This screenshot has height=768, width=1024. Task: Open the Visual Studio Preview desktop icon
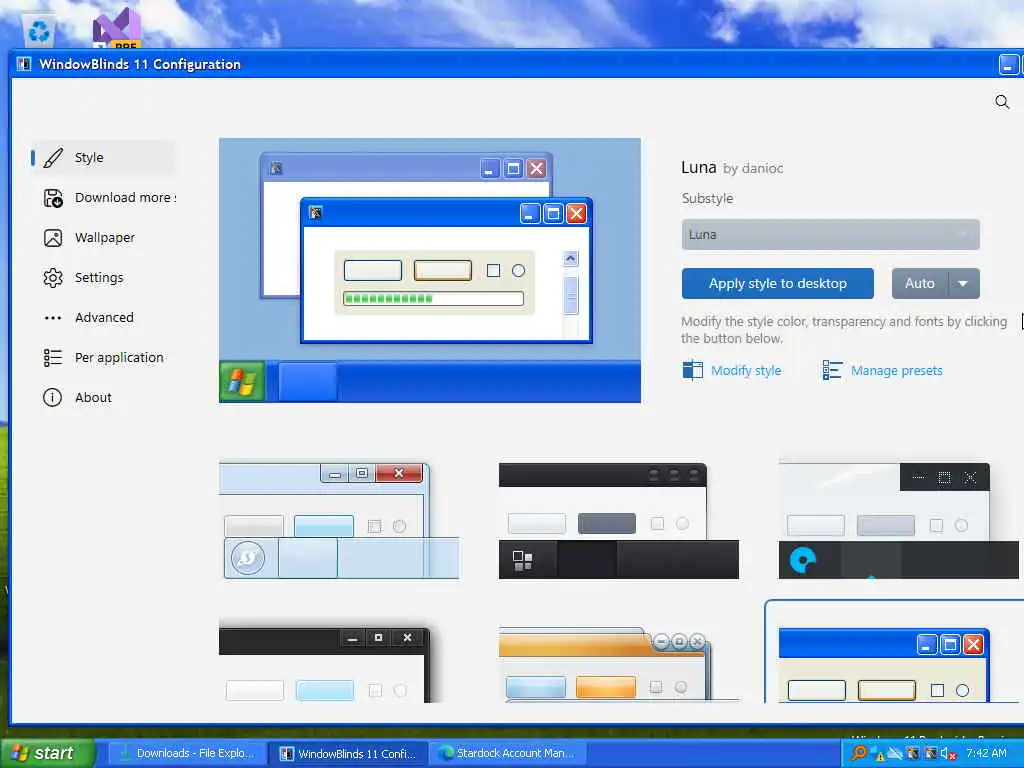pyautogui.click(x=117, y=29)
